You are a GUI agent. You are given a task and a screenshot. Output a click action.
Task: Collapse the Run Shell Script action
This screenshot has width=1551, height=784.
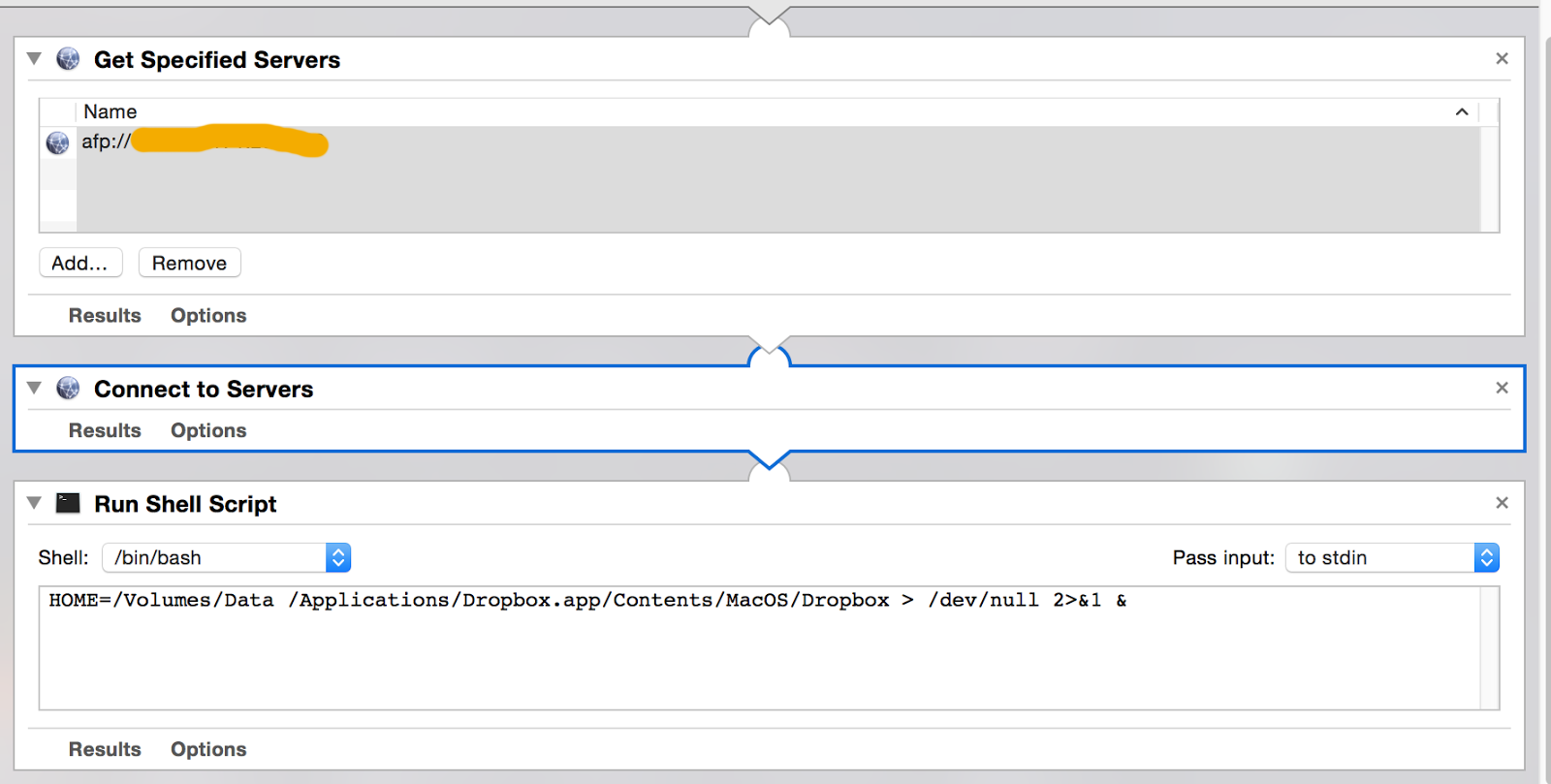(34, 503)
